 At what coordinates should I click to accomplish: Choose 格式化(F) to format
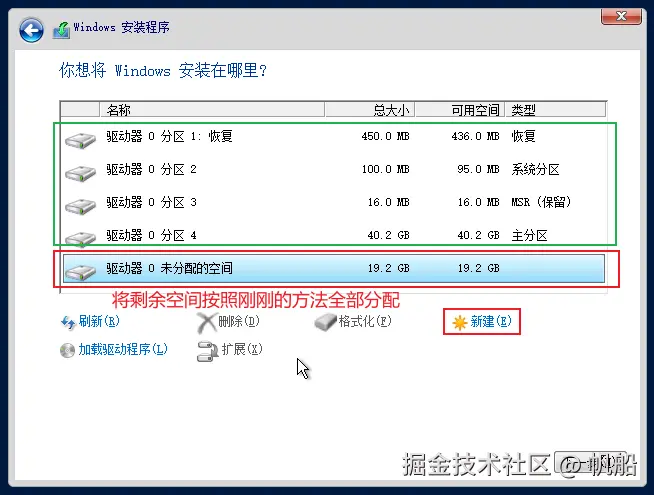pyautogui.click(x=365, y=321)
